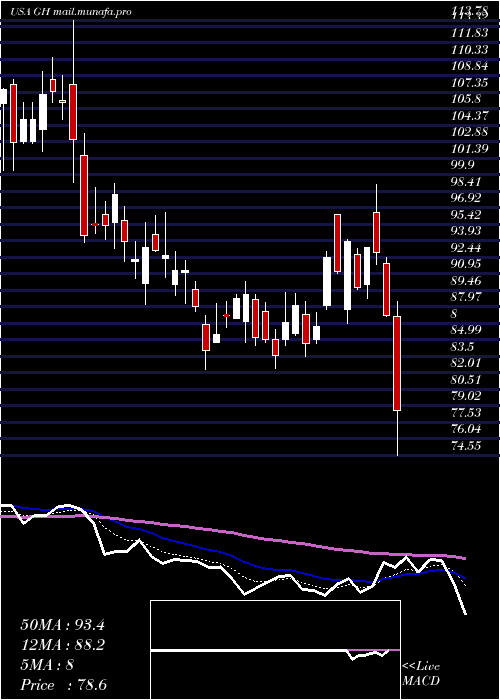The image size is (500, 700).
Task: Click the 87.97 price axis label
Action: [x=466, y=297]
